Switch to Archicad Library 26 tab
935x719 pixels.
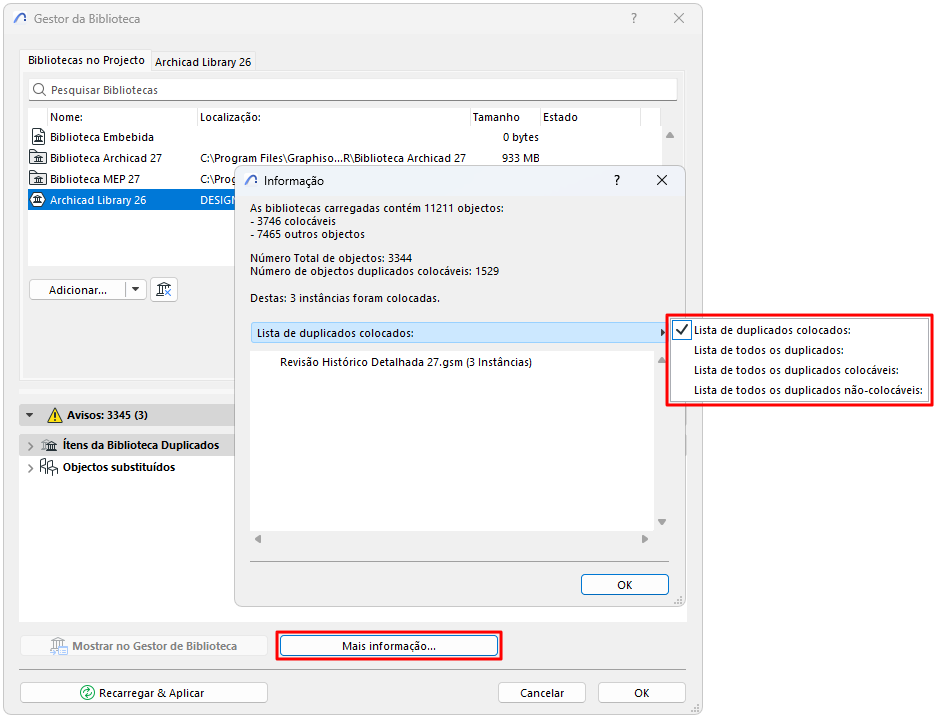point(203,62)
